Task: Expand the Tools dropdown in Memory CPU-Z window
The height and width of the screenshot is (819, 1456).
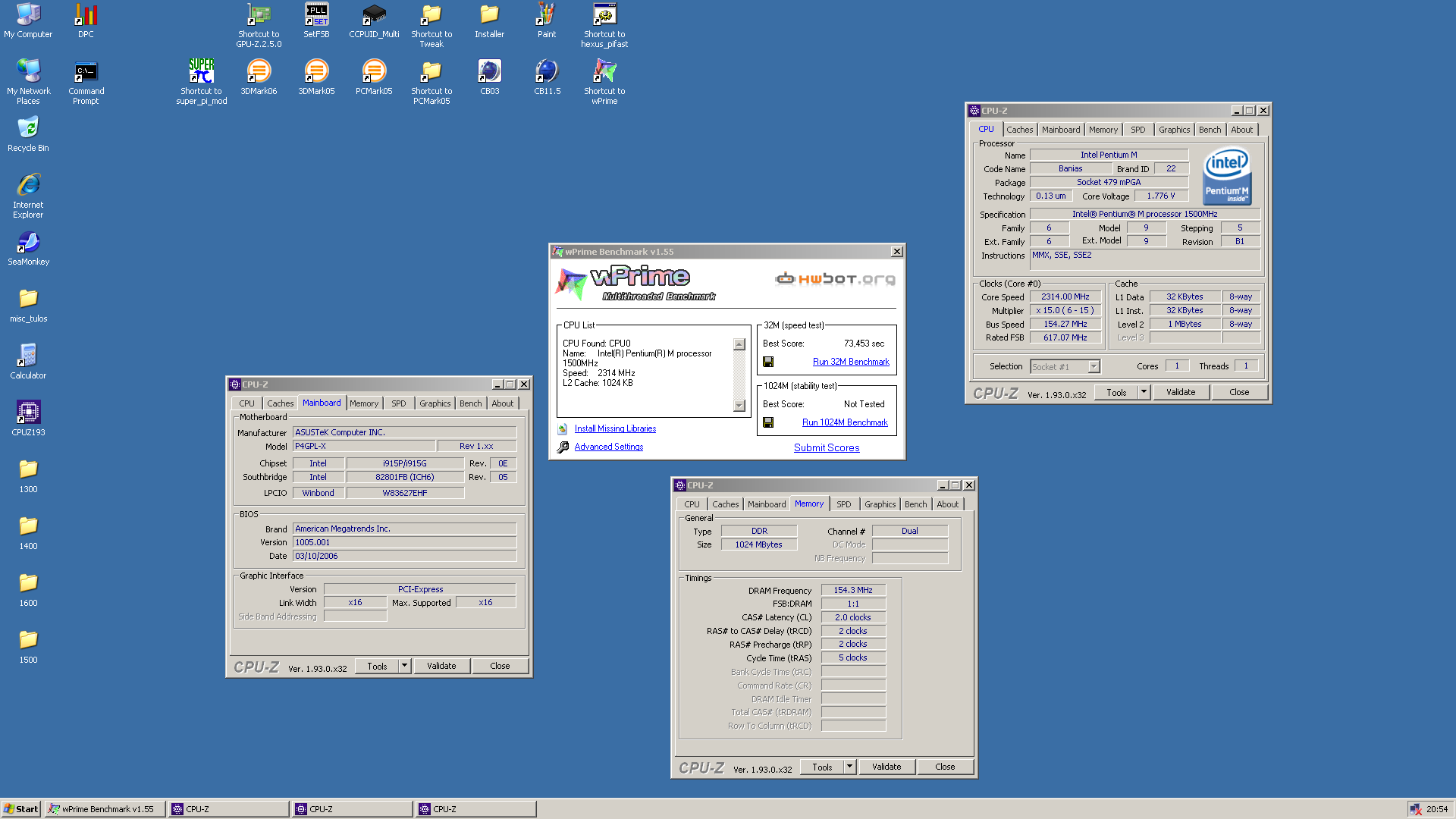Action: 849,767
